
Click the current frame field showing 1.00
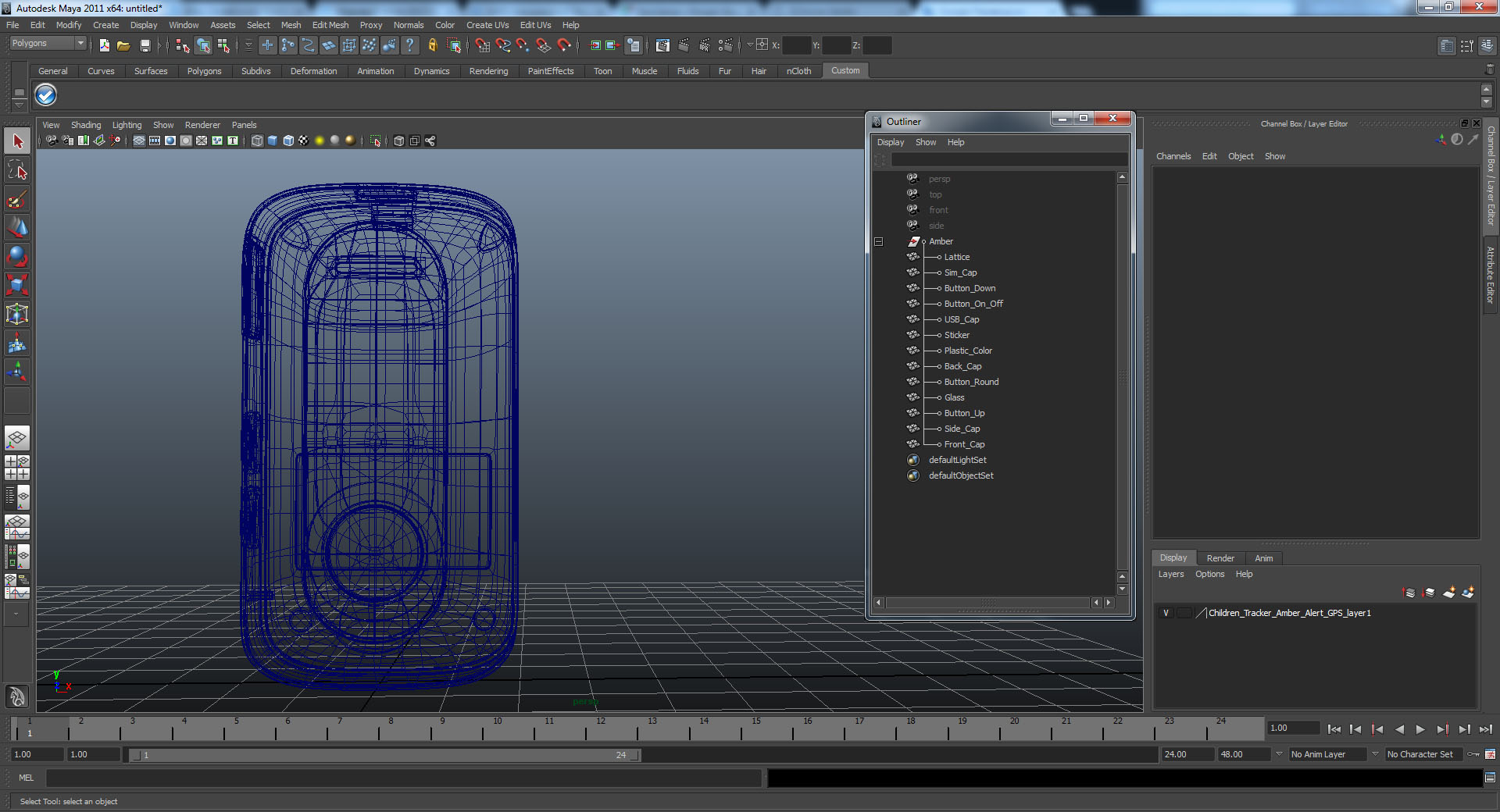1293,728
